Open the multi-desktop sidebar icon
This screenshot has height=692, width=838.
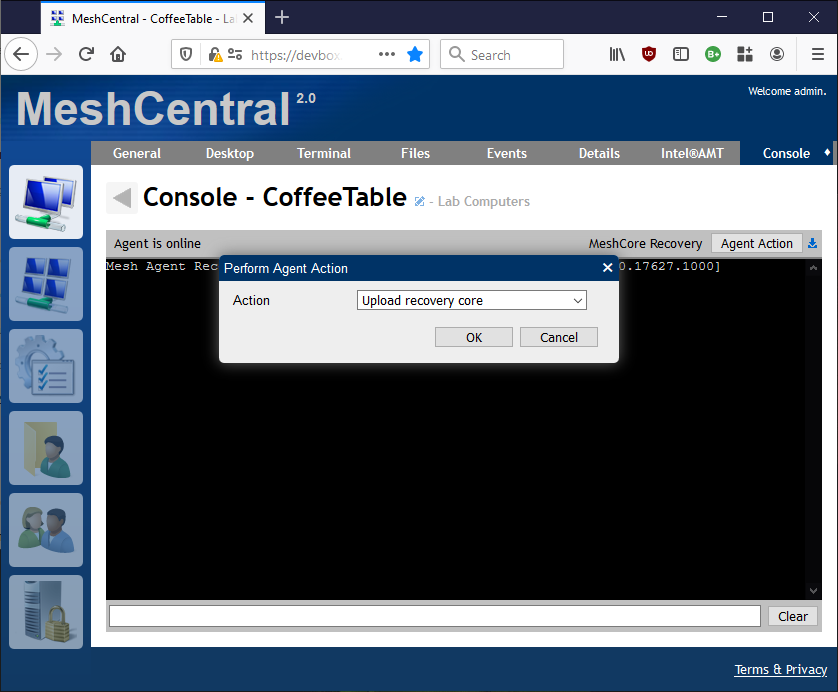pyautogui.click(x=46, y=284)
